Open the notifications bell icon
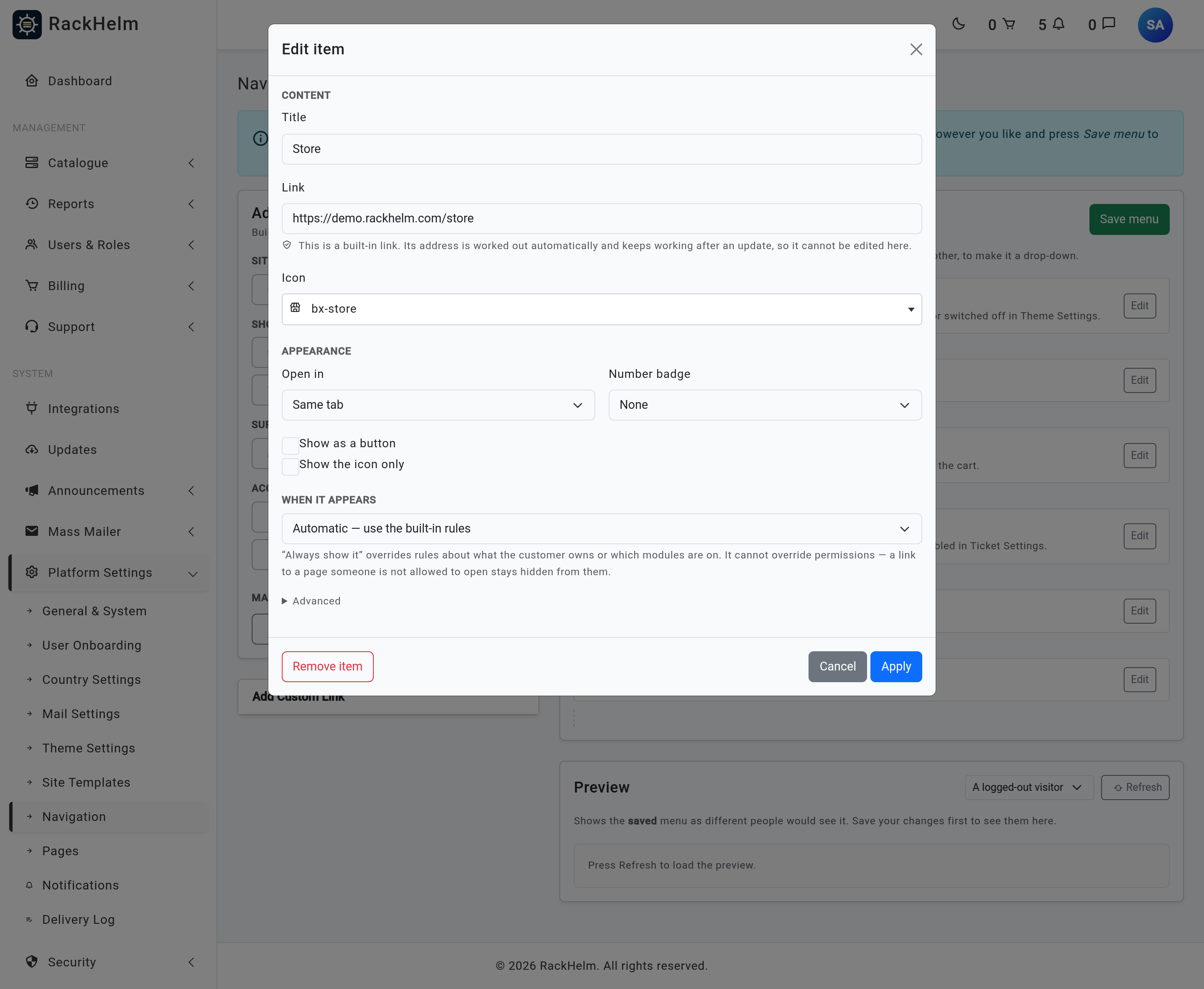 pos(1059,24)
